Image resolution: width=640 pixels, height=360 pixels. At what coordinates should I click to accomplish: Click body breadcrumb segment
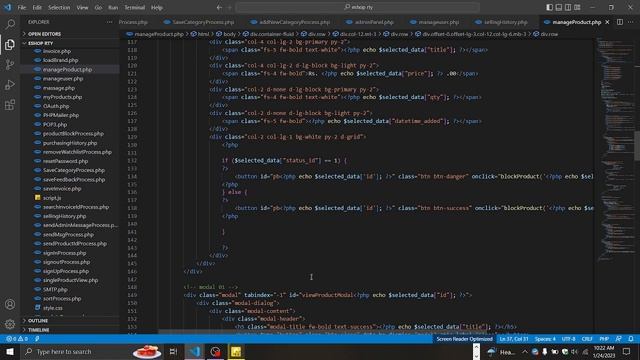point(226,34)
